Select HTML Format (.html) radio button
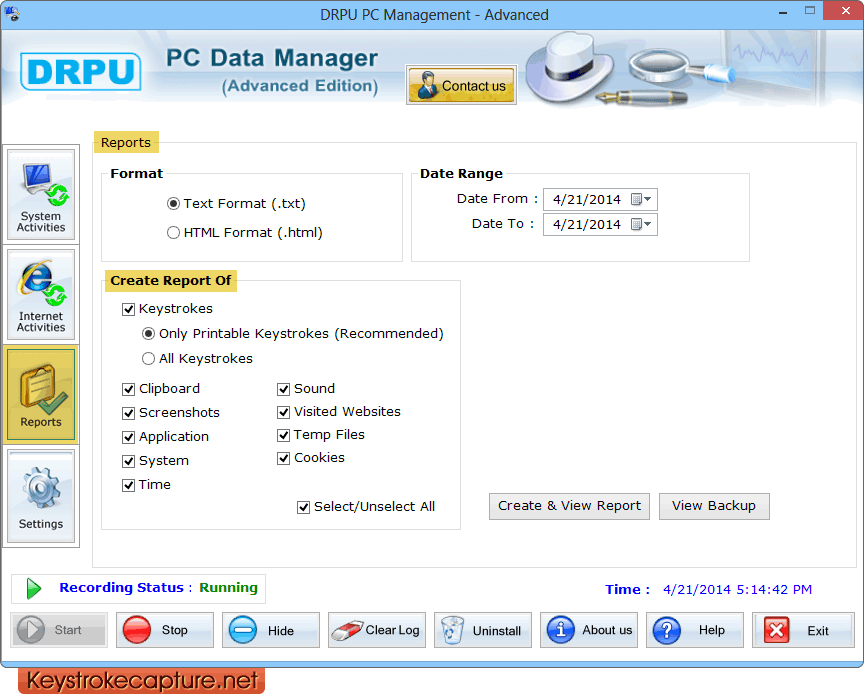 (x=174, y=233)
